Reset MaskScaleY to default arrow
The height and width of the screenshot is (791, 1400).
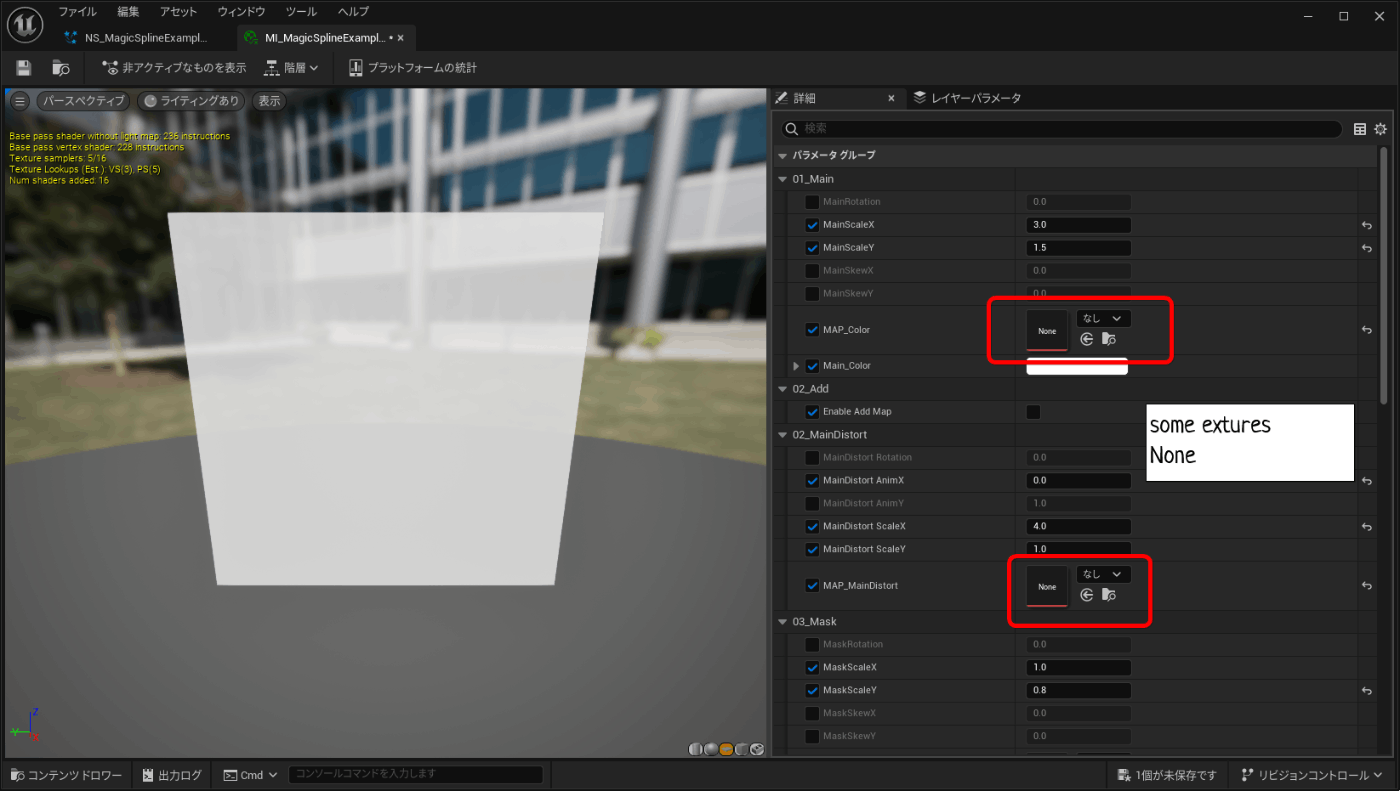click(1366, 691)
